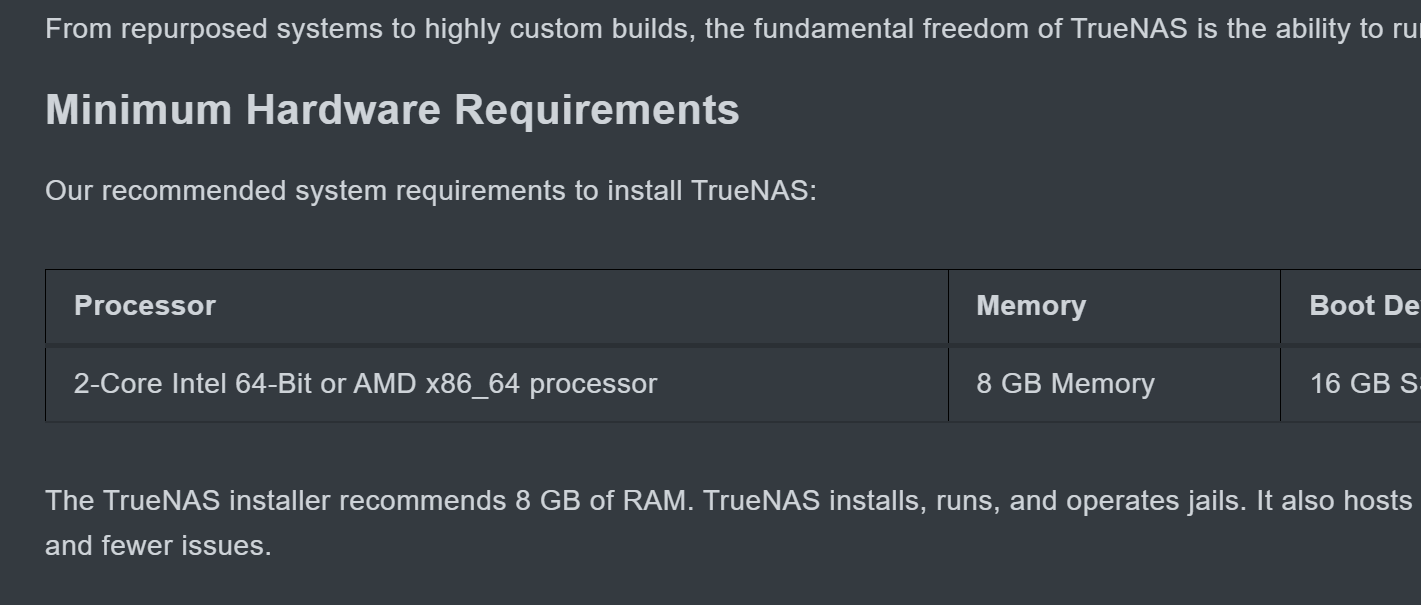The width and height of the screenshot is (1421, 605).
Task: Click the partially visible Boot Device header
Action: point(1365,306)
